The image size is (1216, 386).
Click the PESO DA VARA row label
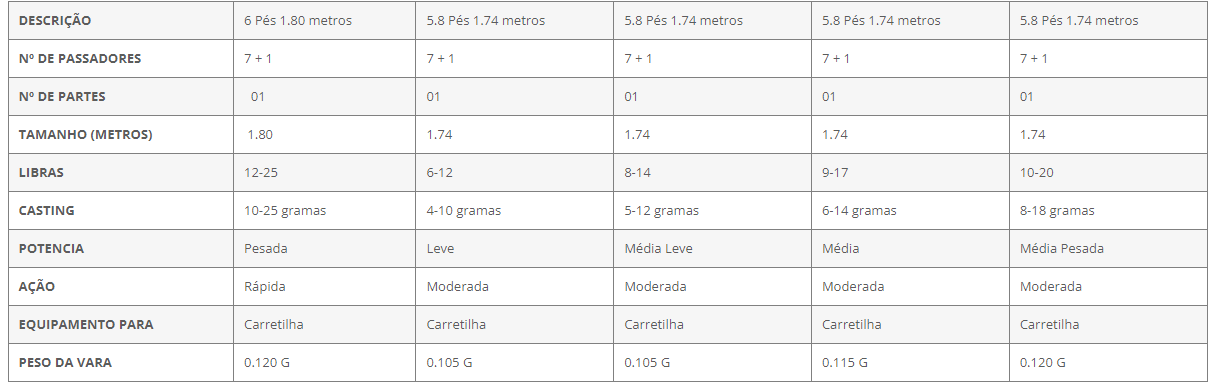coord(120,362)
